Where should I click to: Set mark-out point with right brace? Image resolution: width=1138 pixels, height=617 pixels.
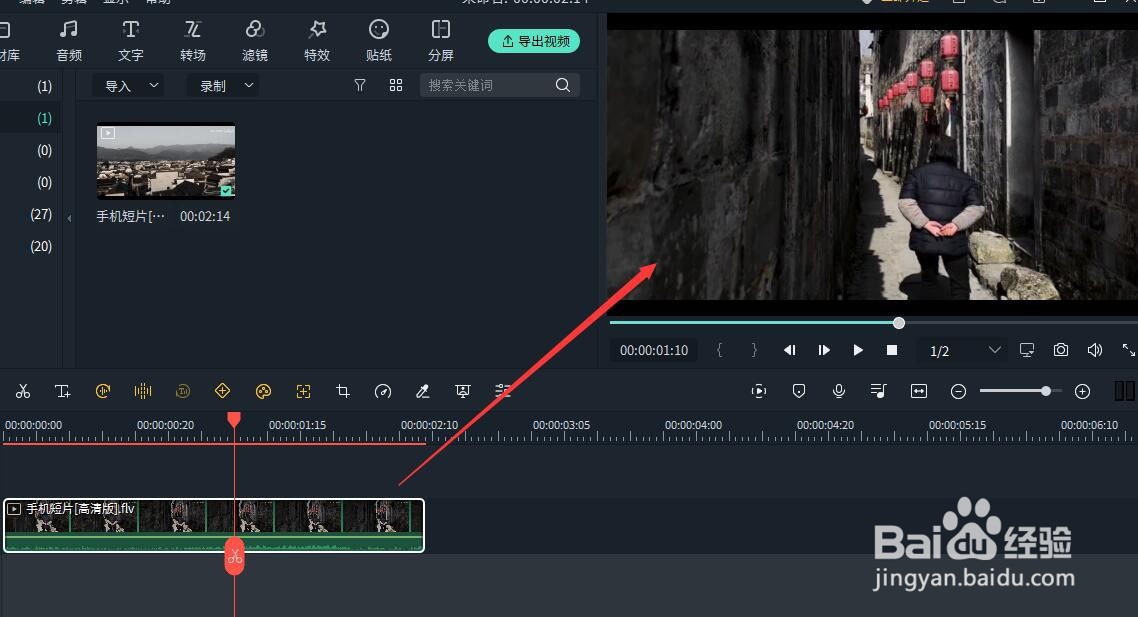(754, 351)
